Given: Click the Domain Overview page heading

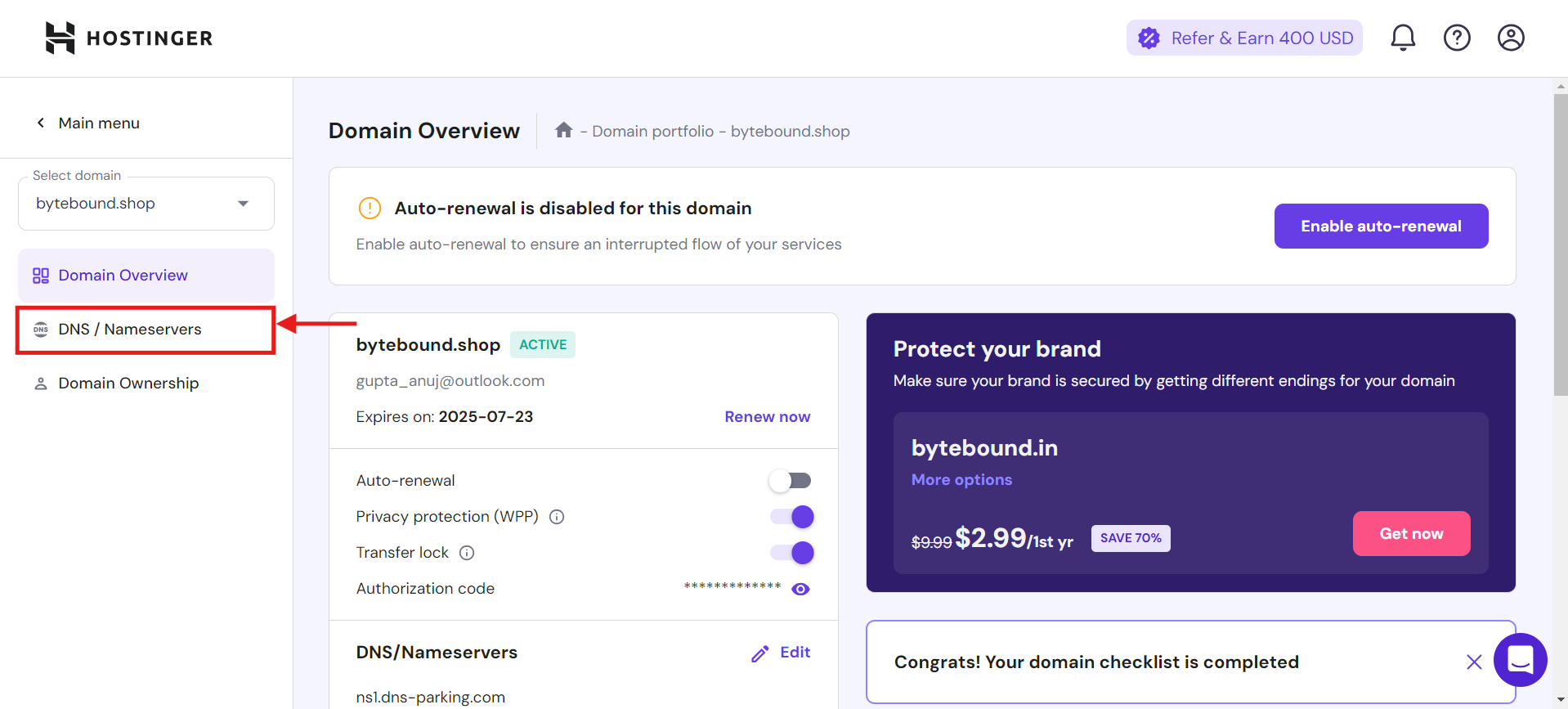Looking at the screenshot, I should point(424,131).
